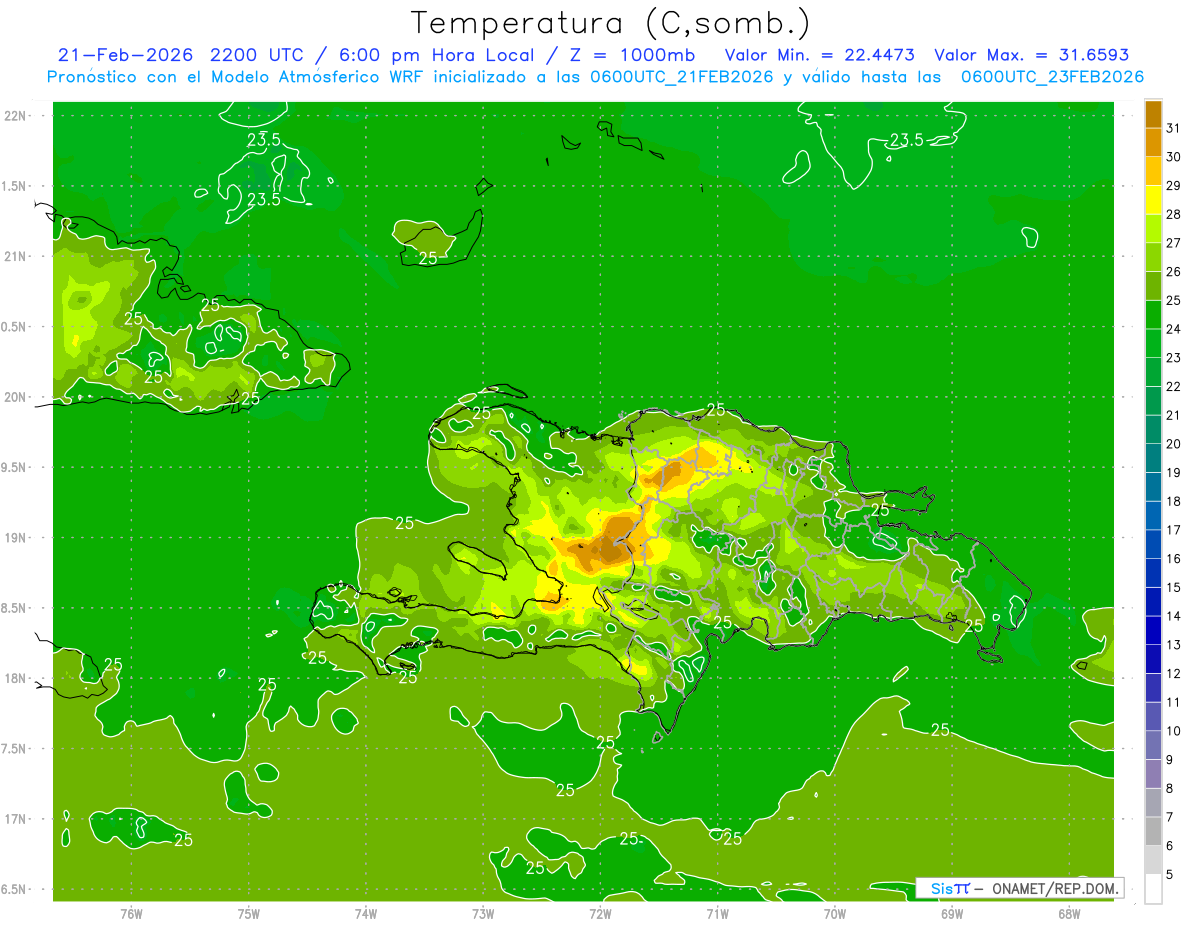Click the "22N" latitude label
The image size is (1200, 927).
pyautogui.click(x=16, y=115)
